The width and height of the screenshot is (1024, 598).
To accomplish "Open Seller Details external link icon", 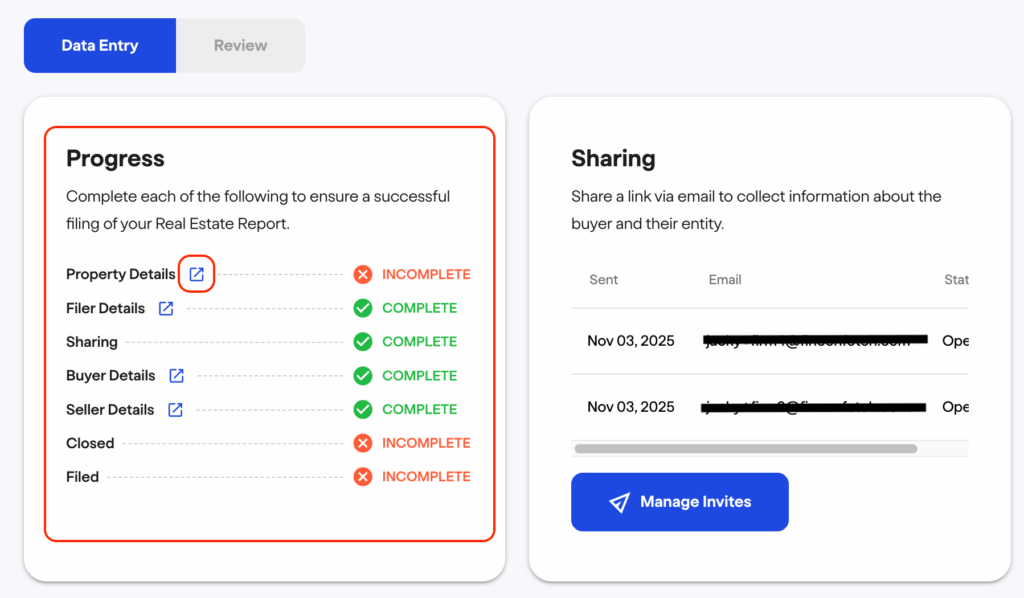I will [x=175, y=410].
